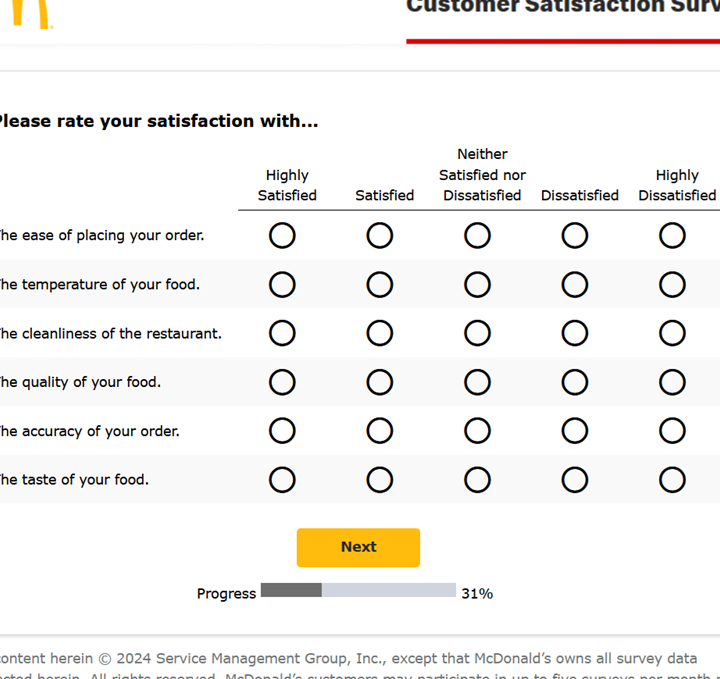Select Highly Dissatisfied for food temperature
720x679 pixels.
point(672,285)
